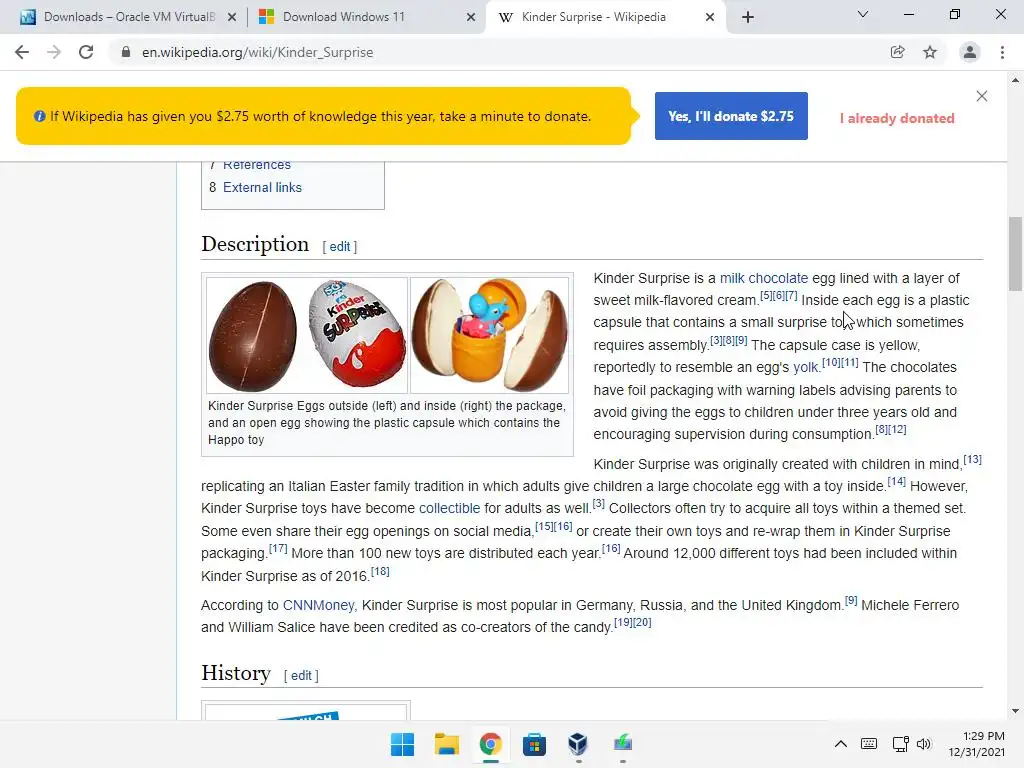1024x768 pixels.
Task: Open the Chrome profile icon
Action: (x=970, y=52)
